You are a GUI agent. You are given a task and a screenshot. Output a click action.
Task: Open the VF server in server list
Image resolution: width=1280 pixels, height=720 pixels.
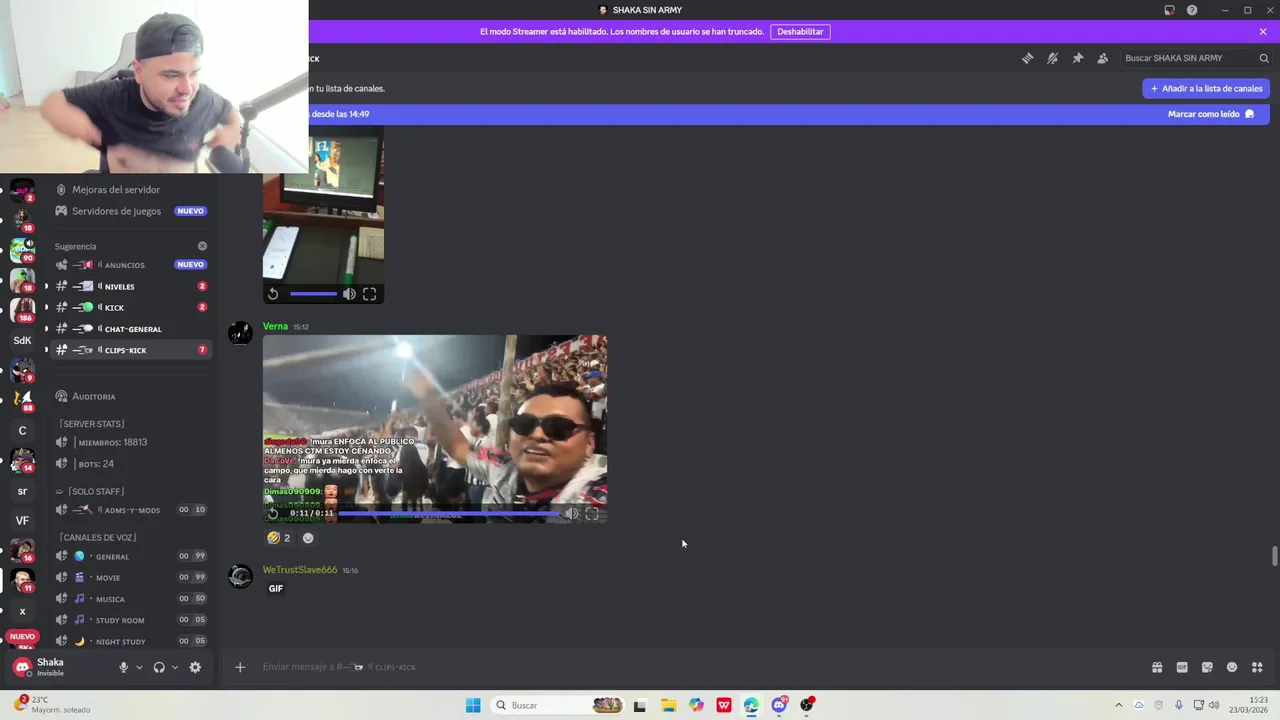(x=22, y=520)
